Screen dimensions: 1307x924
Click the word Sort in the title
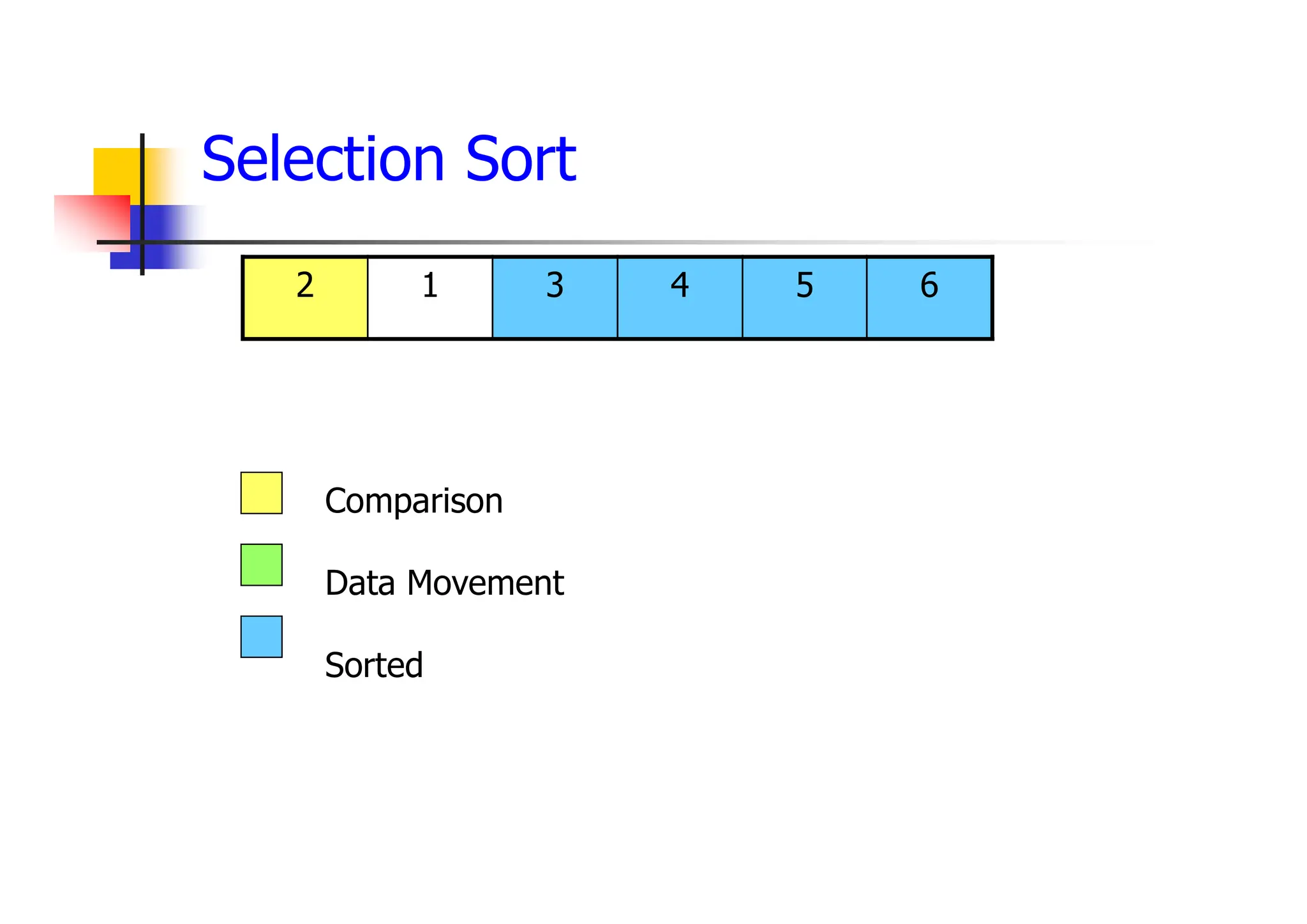click(520, 159)
